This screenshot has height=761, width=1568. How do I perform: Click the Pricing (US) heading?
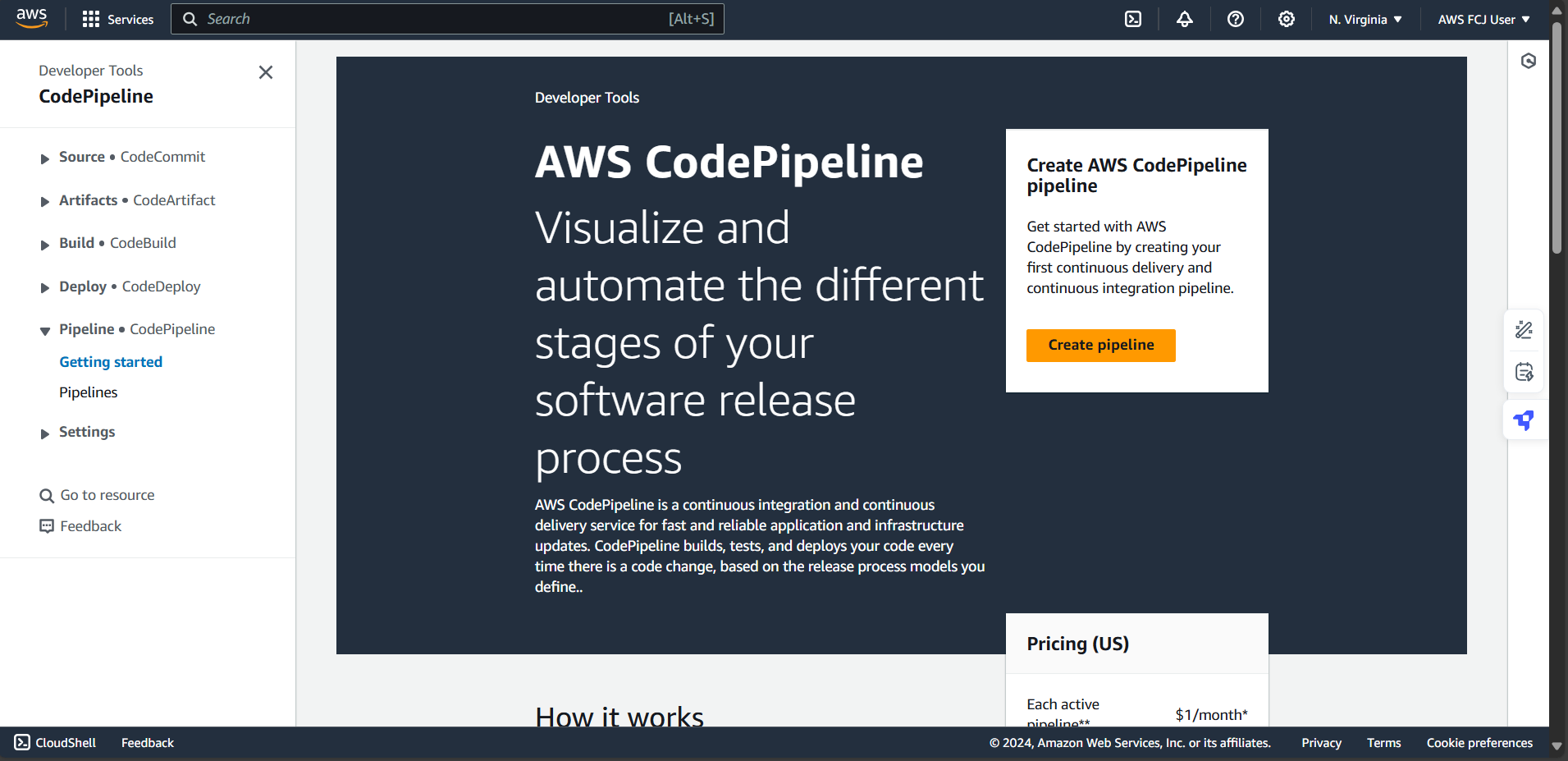pos(1077,644)
